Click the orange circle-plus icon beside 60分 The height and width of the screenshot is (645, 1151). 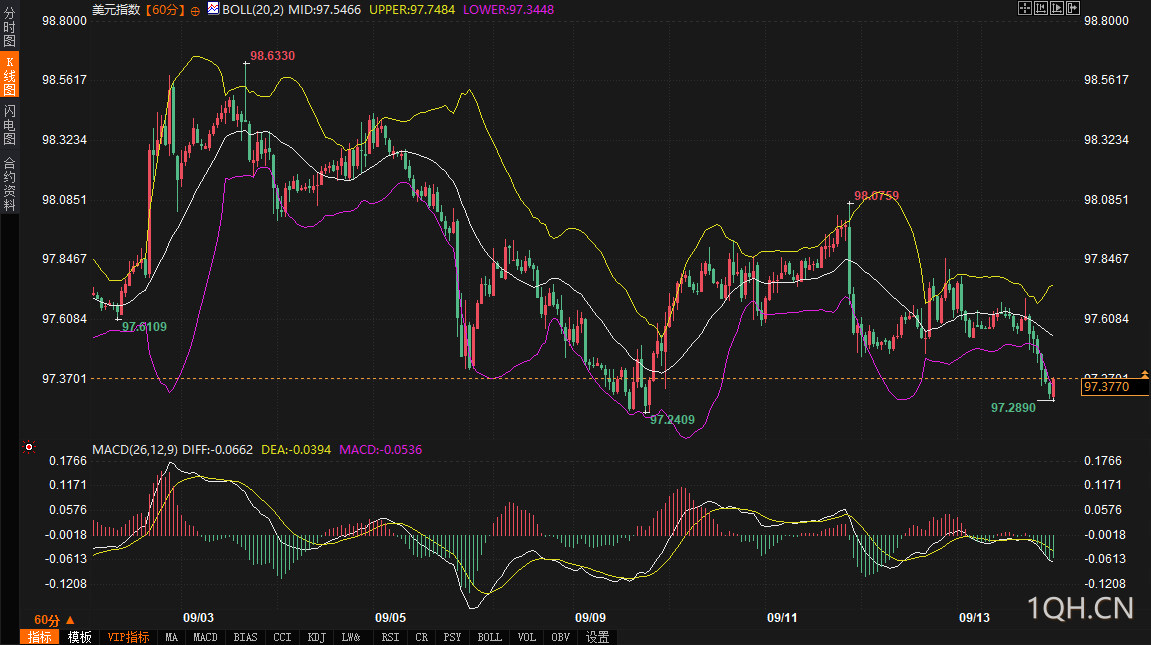coord(195,10)
